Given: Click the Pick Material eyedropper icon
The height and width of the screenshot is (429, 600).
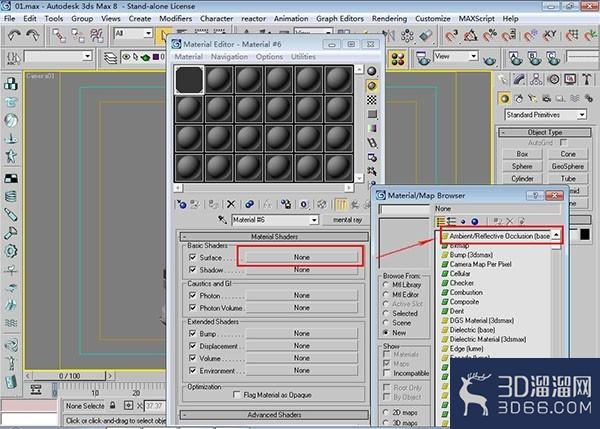Looking at the screenshot, I should click(222, 220).
